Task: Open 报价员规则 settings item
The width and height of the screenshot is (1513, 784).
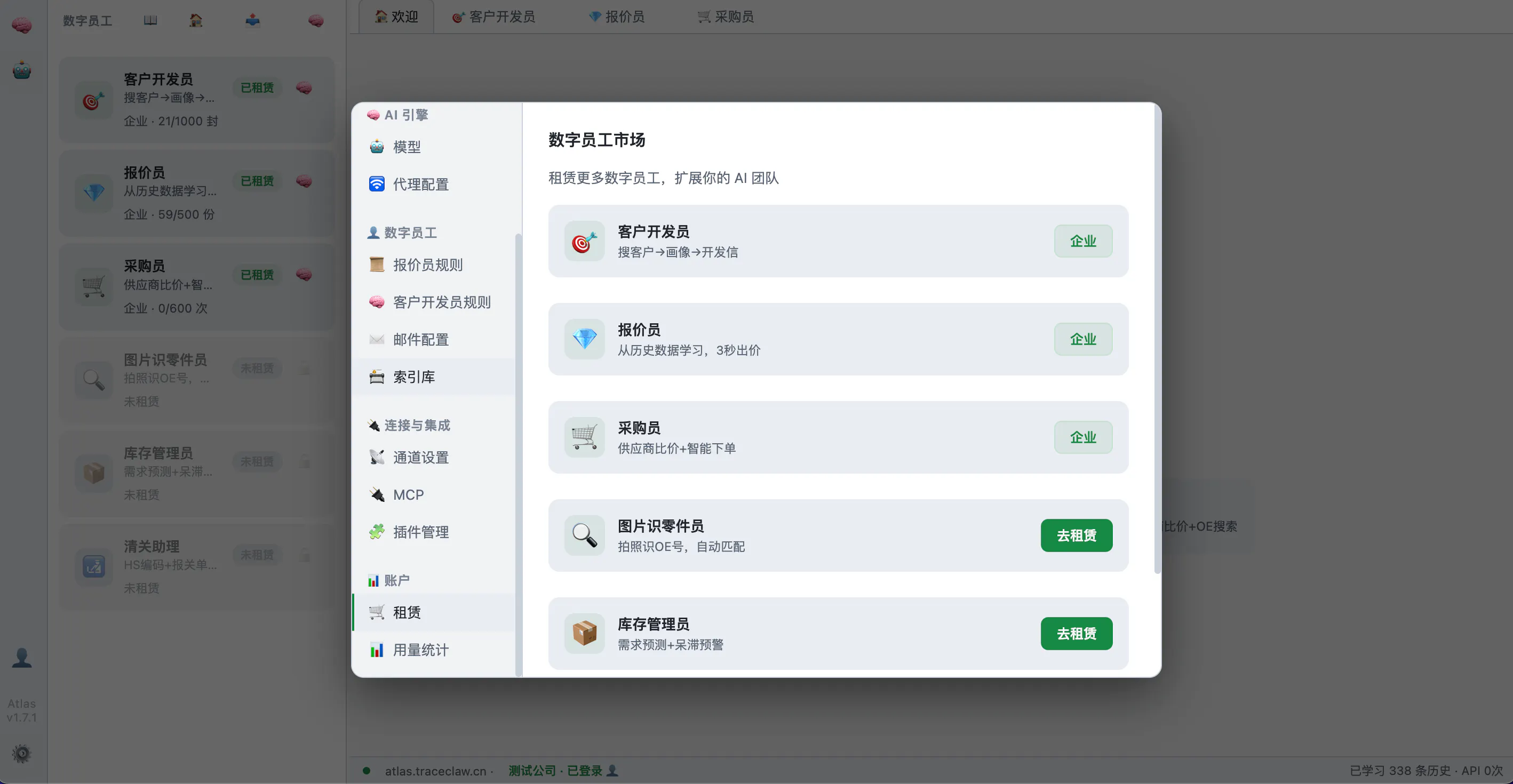Action: click(x=433, y=265)
